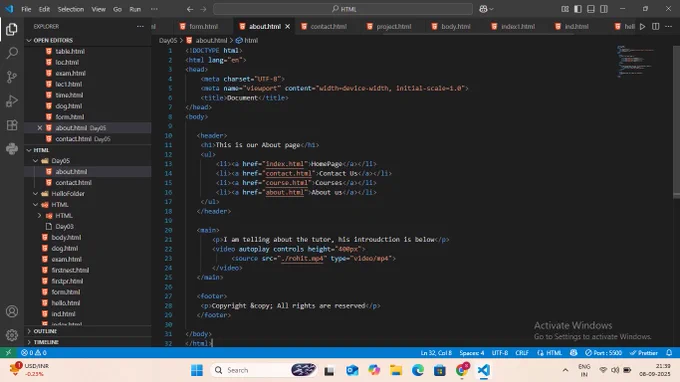Open errors and warnings count in status bar
Screen dimensions: 680x382
(x=34, y=353)
